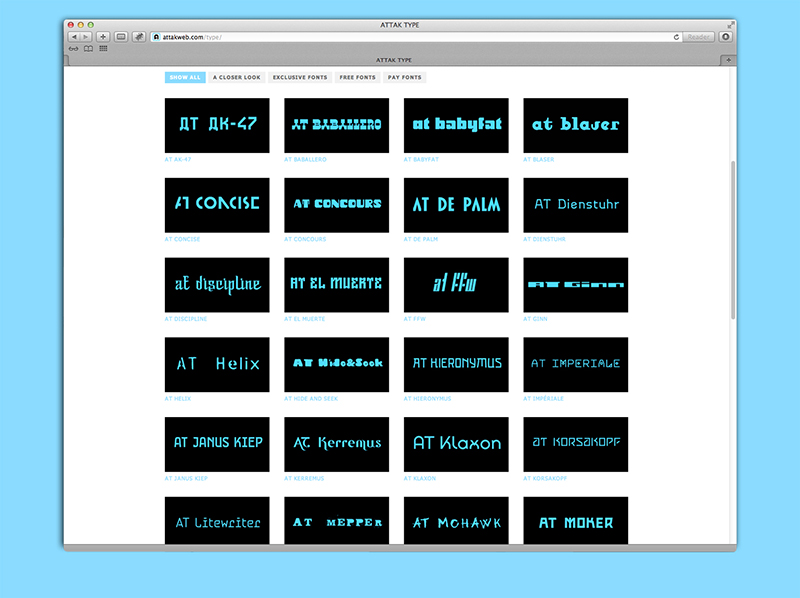Select the ATTAK TYPE browser tab
This screenshot has width=800, height=598.
[x=394, y=60]
